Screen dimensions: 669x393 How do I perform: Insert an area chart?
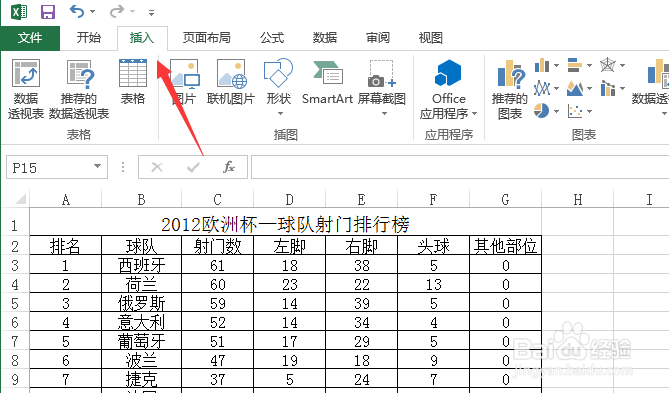[x=575, y=88]
